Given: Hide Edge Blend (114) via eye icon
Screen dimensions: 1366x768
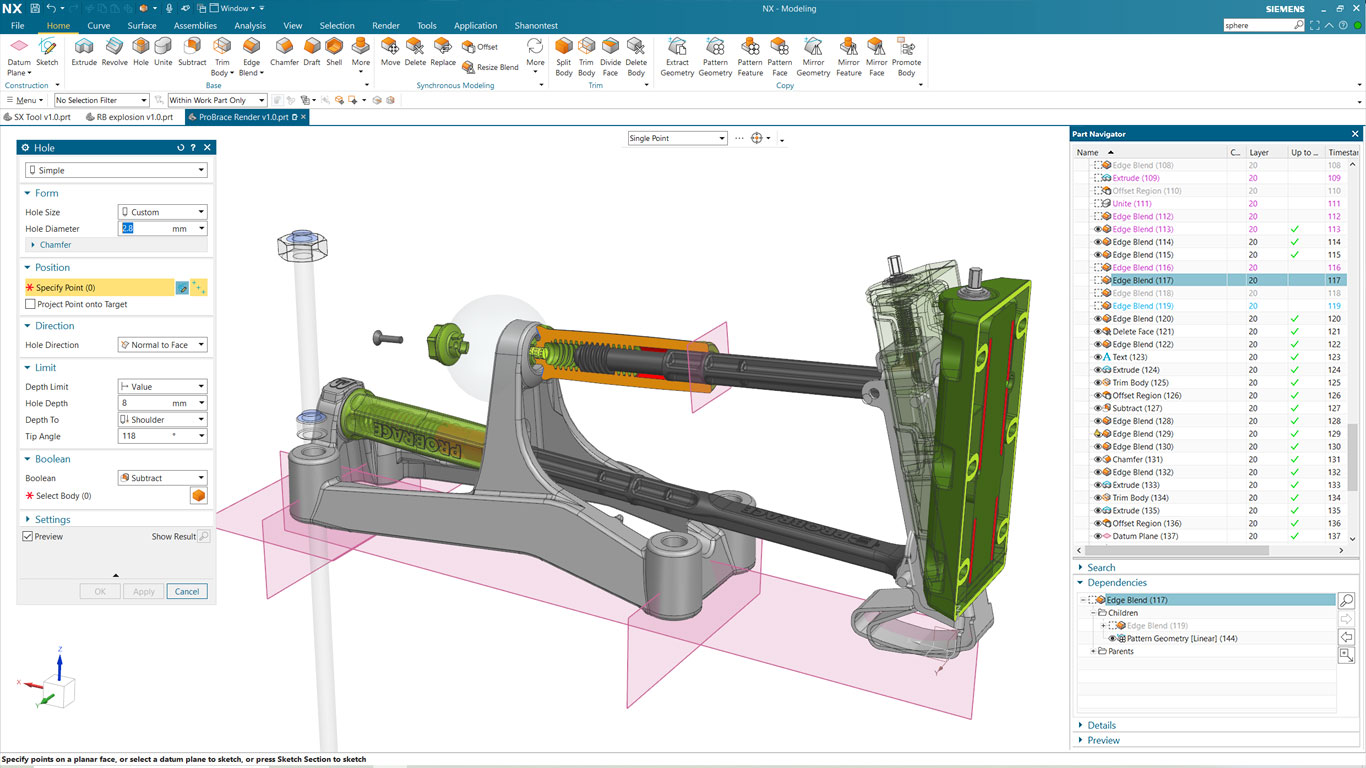Looking at the screenshot, I should [1097, 242].
